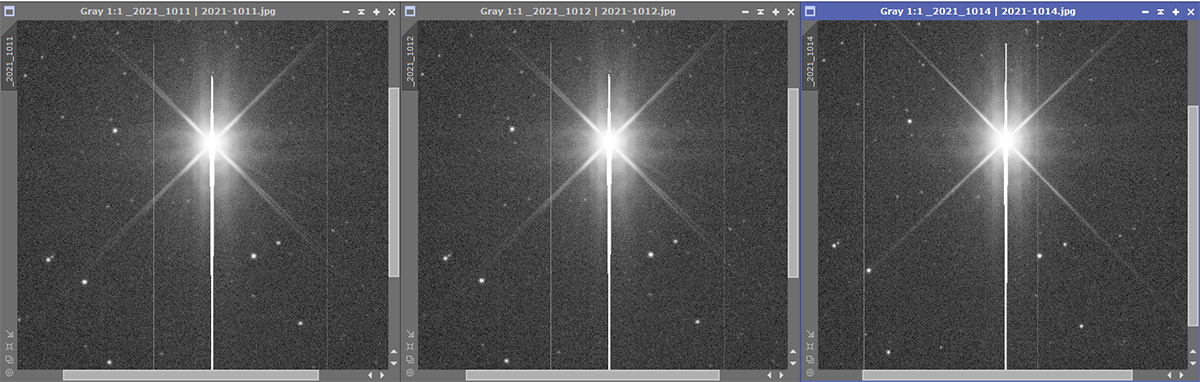1200x382 pixels.
Task: Click scroll-down arrow in 2021-1012.jpg window
Action: click(x=793, y=363)
